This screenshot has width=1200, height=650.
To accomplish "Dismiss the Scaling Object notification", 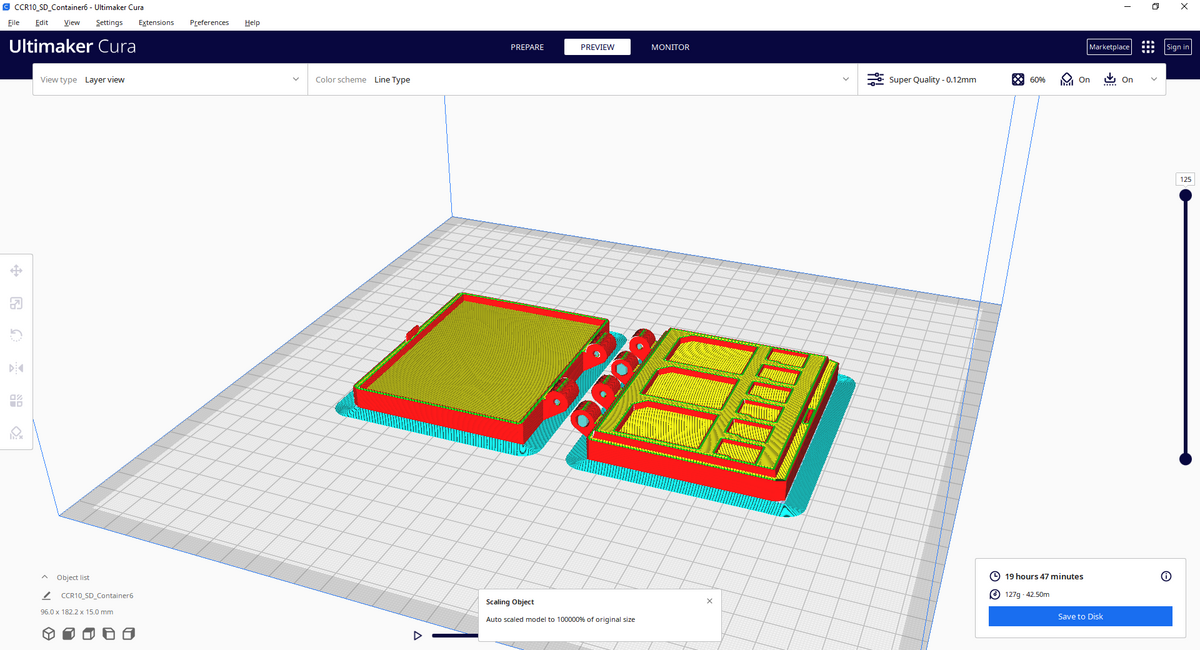I will coord(710,601).
